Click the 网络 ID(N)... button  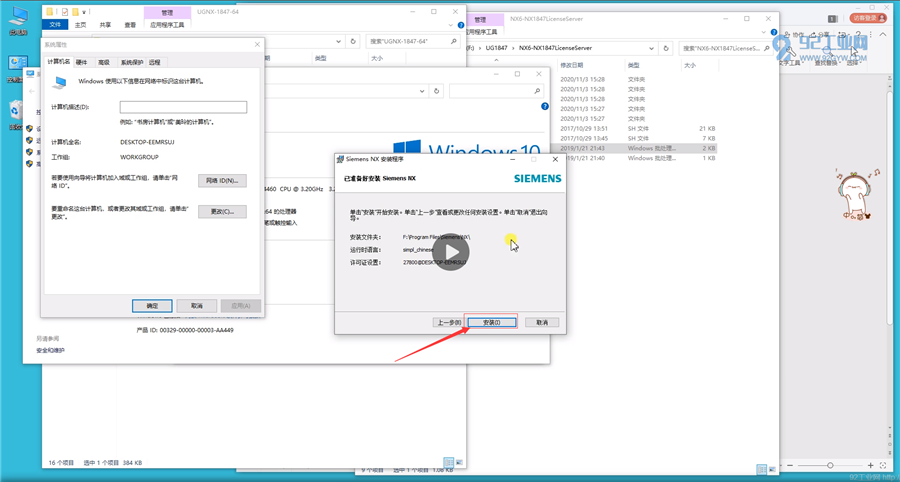pyautogui.click(x=222, y=180)
